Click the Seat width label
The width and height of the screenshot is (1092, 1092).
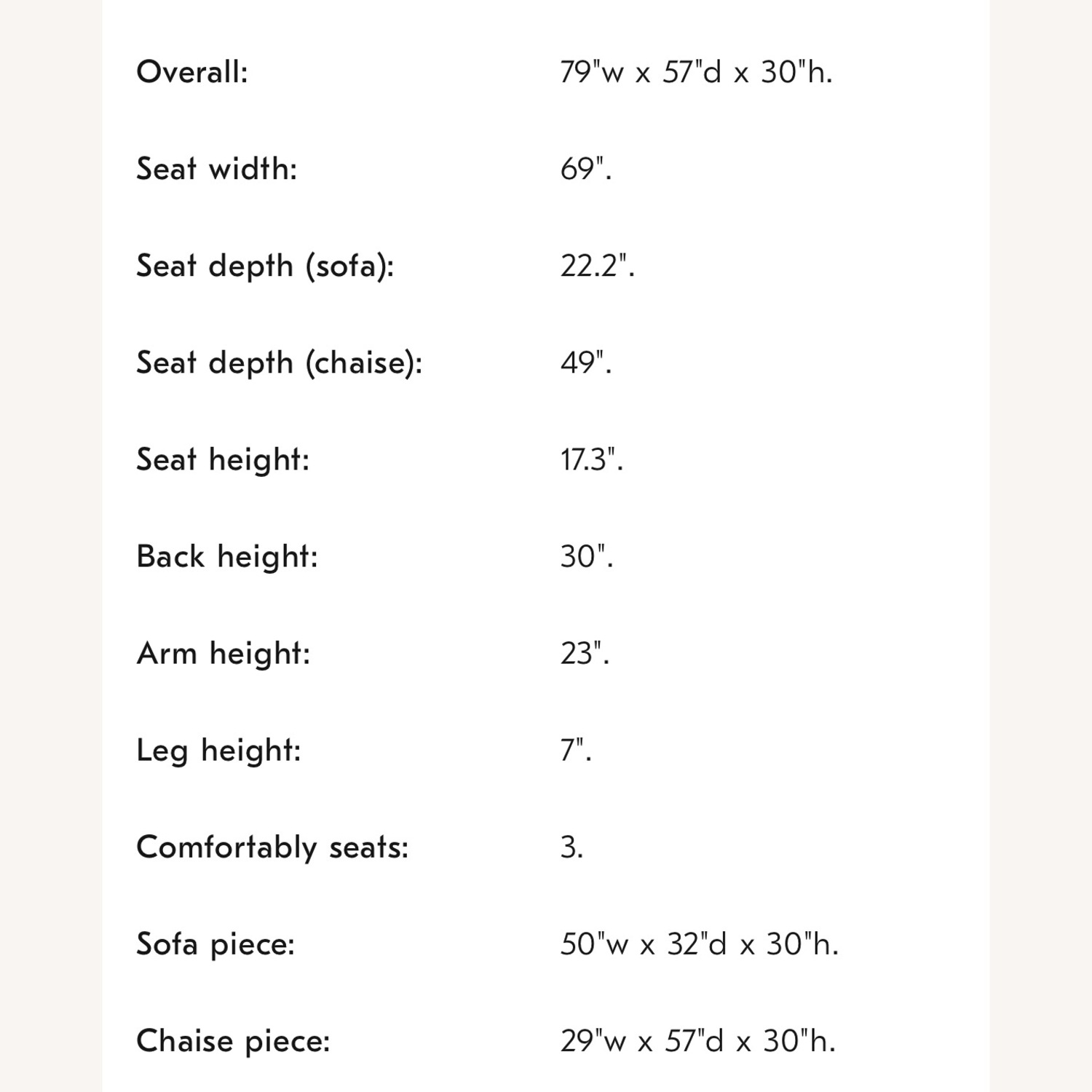coord(217,169)
